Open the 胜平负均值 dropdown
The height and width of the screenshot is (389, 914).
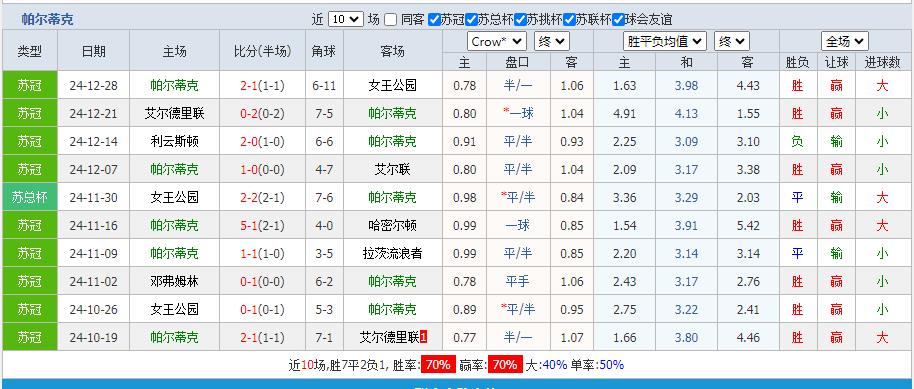point(665,41)
